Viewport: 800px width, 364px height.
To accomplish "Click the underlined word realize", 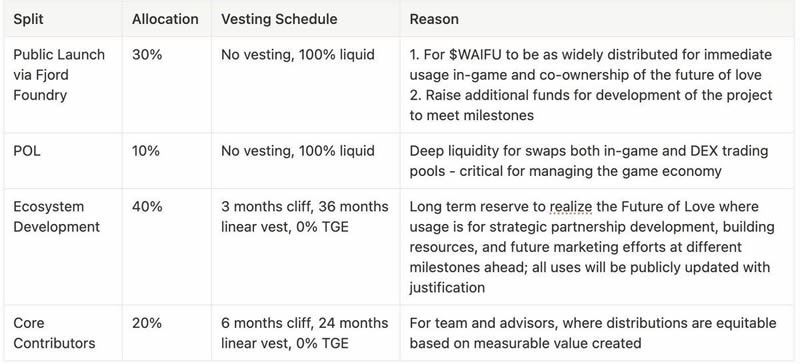I will tap(571, 207).
